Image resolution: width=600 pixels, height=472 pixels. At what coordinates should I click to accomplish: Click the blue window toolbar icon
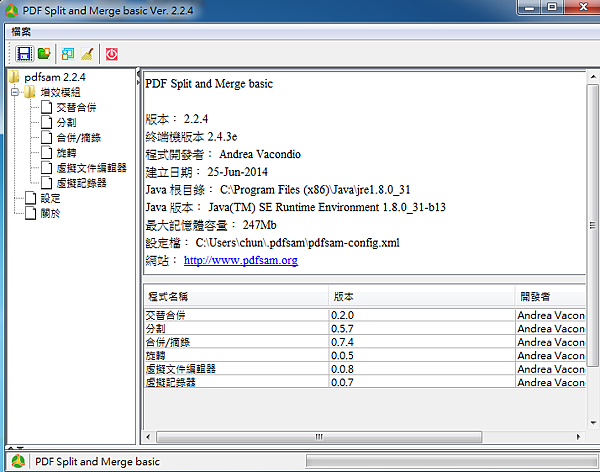pos(68,54)
